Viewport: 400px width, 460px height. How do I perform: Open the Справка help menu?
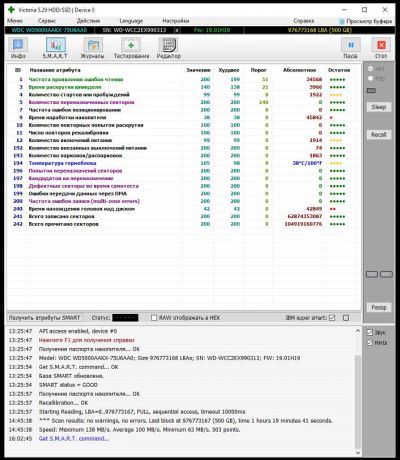304,21
